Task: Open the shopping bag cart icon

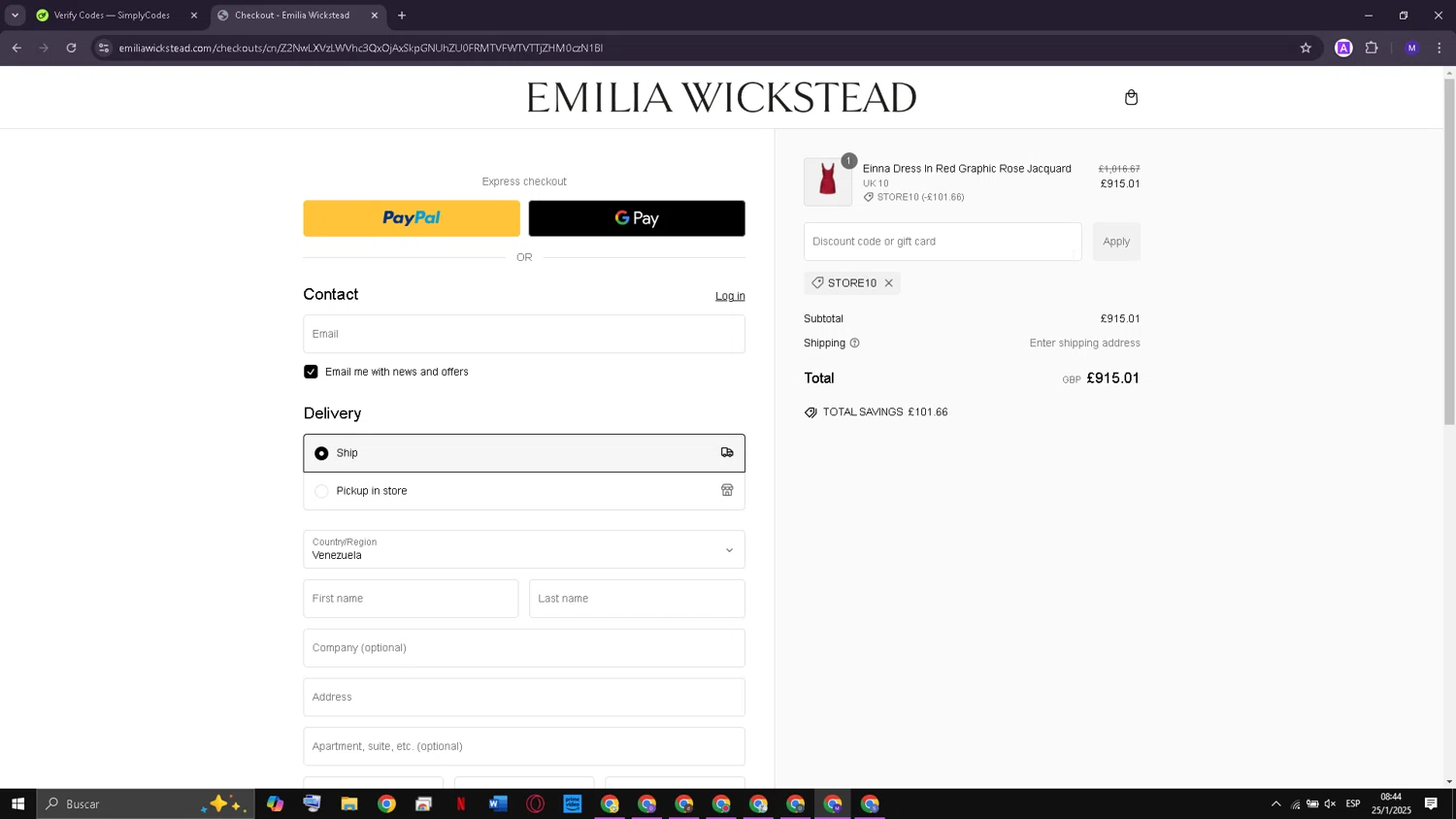Action: pyautogui.click(x=1131, y=97)
